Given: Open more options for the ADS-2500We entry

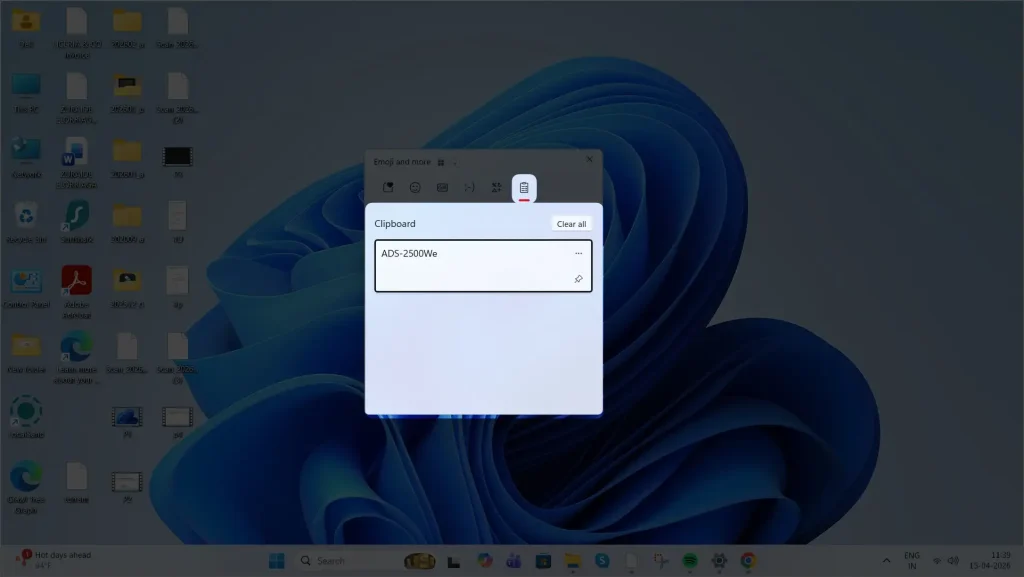Looking at the screenshot, I should click(x=577, y=253).
